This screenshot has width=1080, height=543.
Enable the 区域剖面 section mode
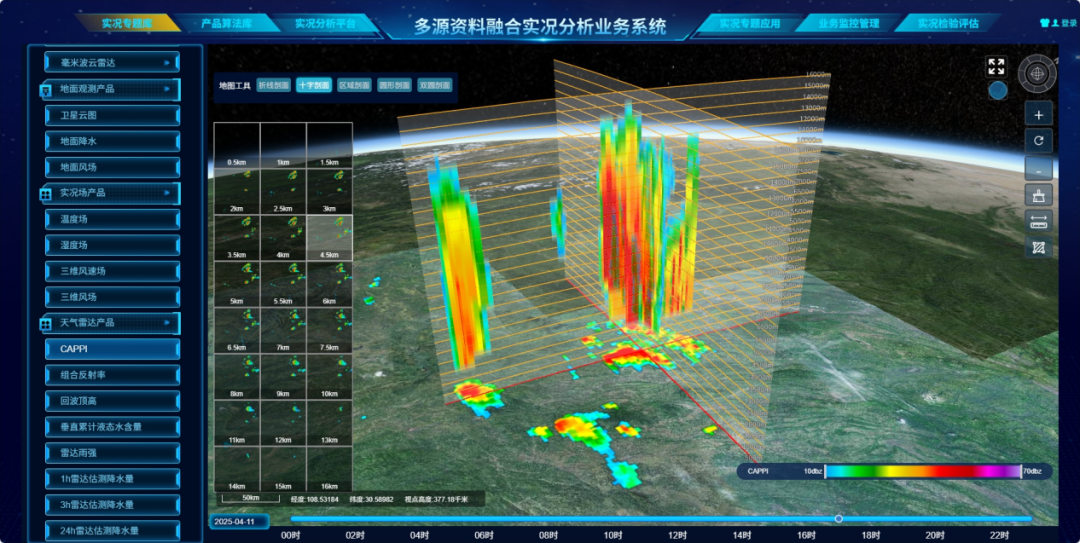(x=354, y=86)
